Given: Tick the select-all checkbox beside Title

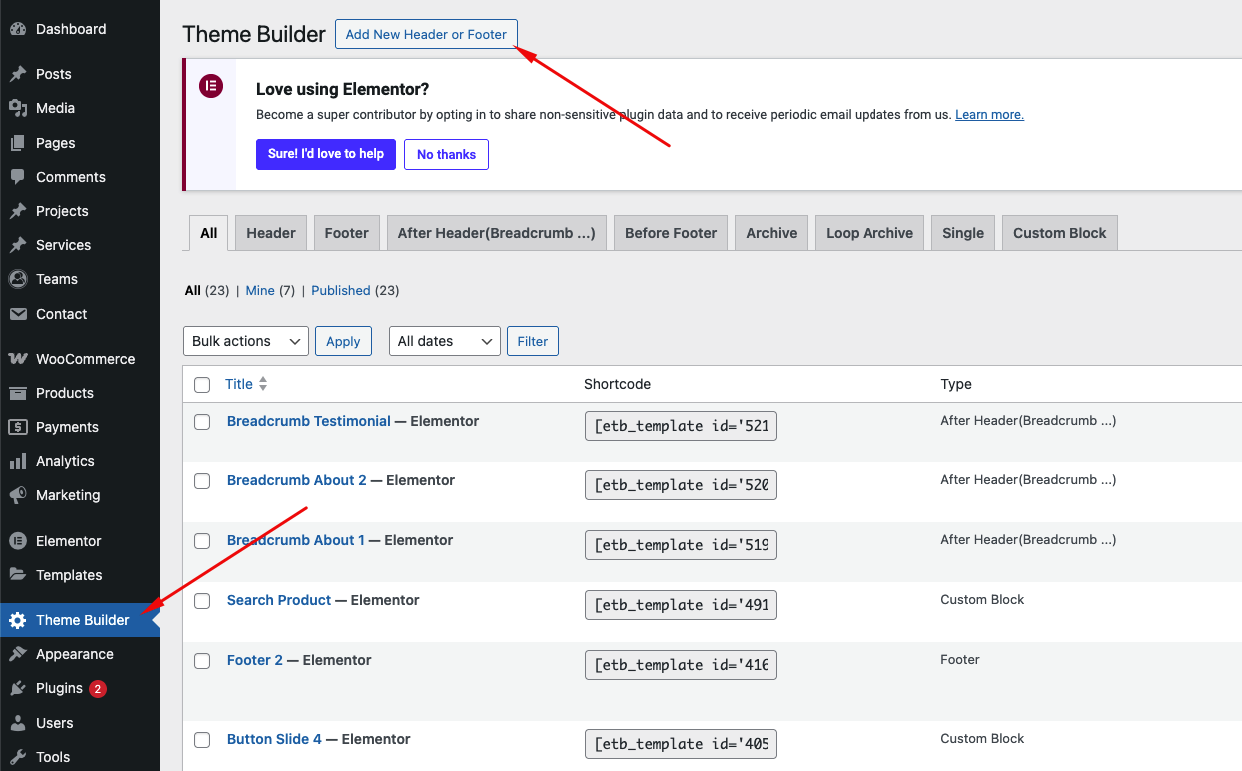Looking at the screenshot, I should 202,385.
